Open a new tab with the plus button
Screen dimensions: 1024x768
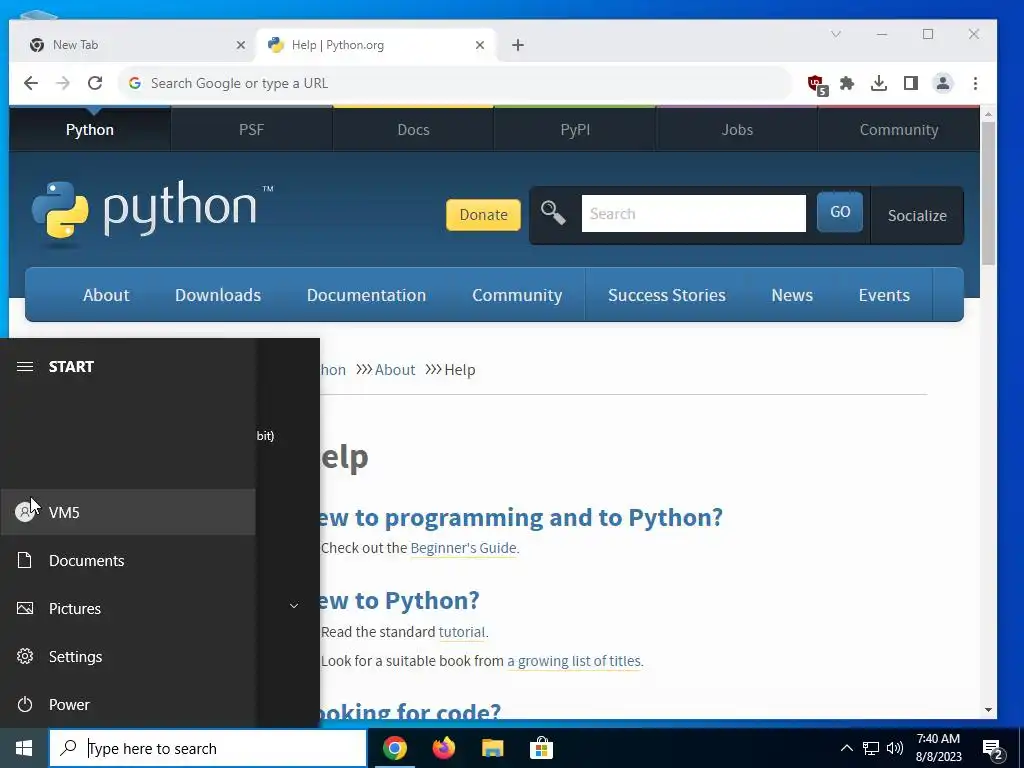tap(518, 45)
